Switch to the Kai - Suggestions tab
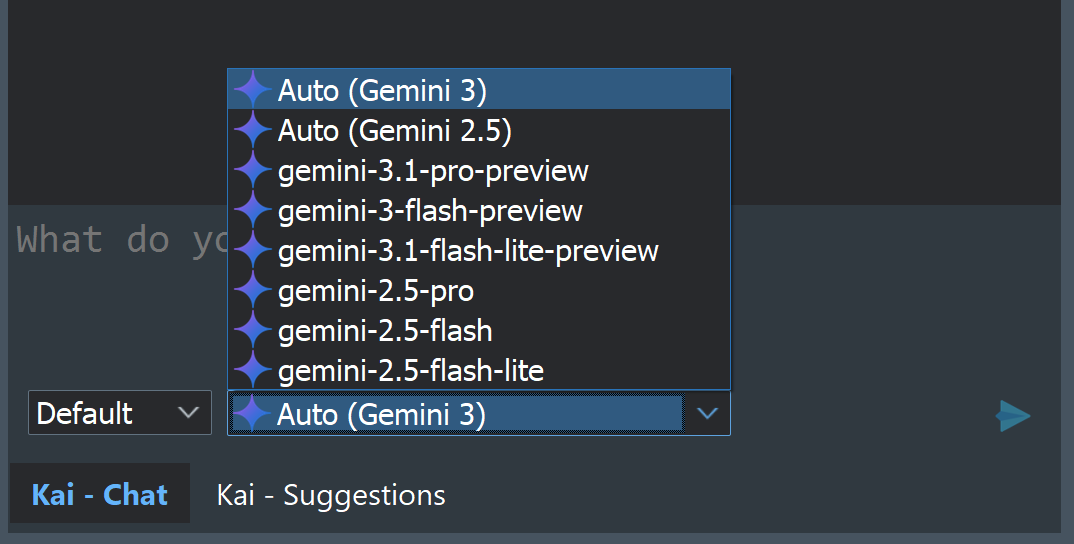 tap(331, 494)
